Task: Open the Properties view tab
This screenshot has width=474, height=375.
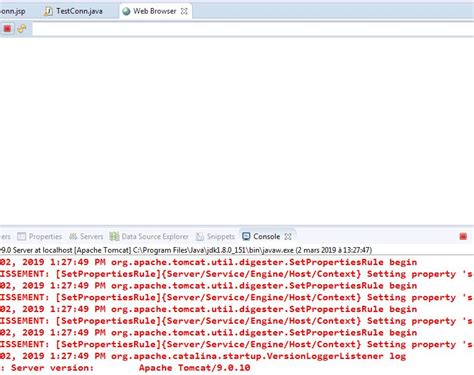Action: click(40, 236)
